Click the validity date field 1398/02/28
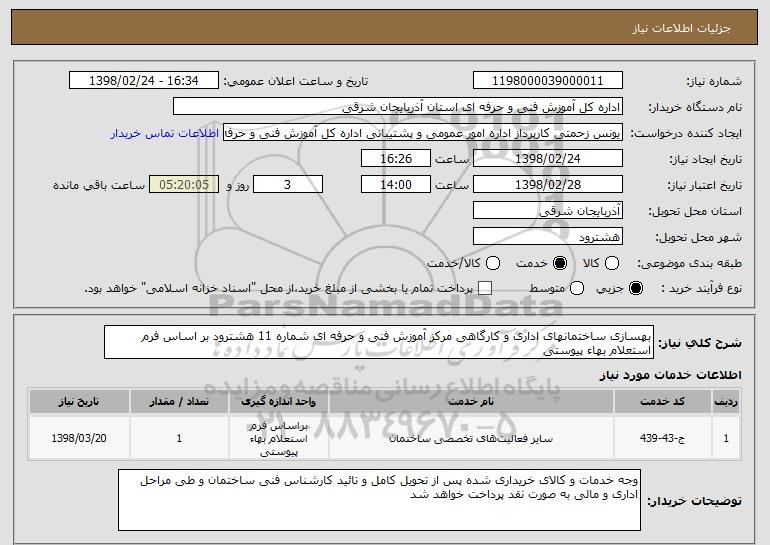 (548, 185)
